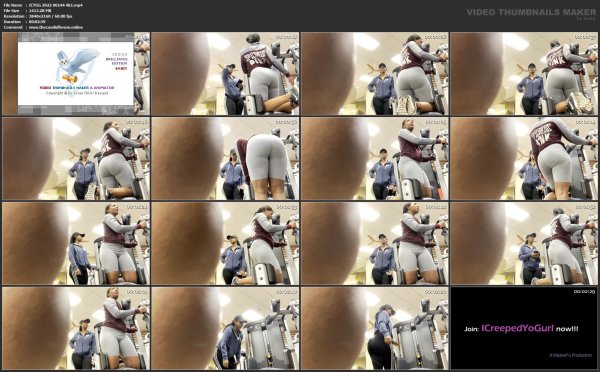Click the Comment line in header
600x372 pixels.
click(x=43, y=28)
